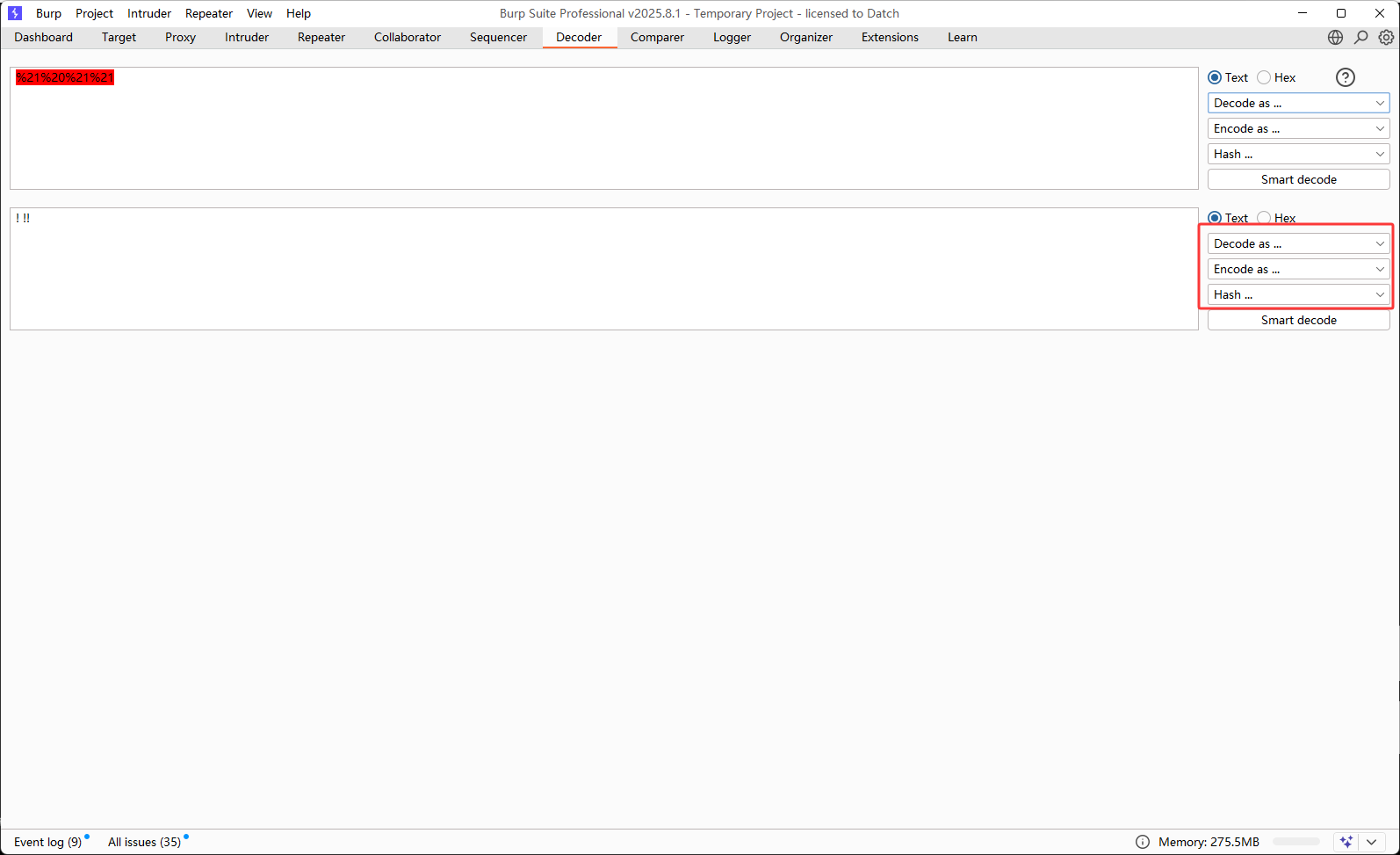The width and height of the screenshot is (1400, 855).
Task: Switch to the Extensions tab
Action: 890,37
